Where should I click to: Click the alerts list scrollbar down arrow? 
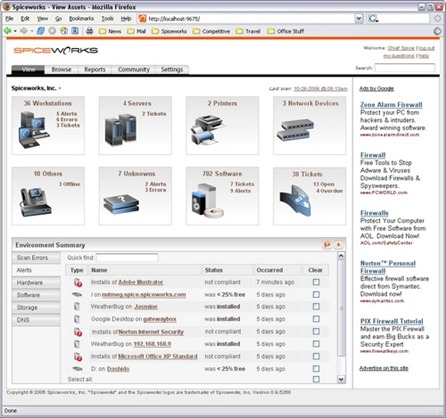click(x=341, y=379)
